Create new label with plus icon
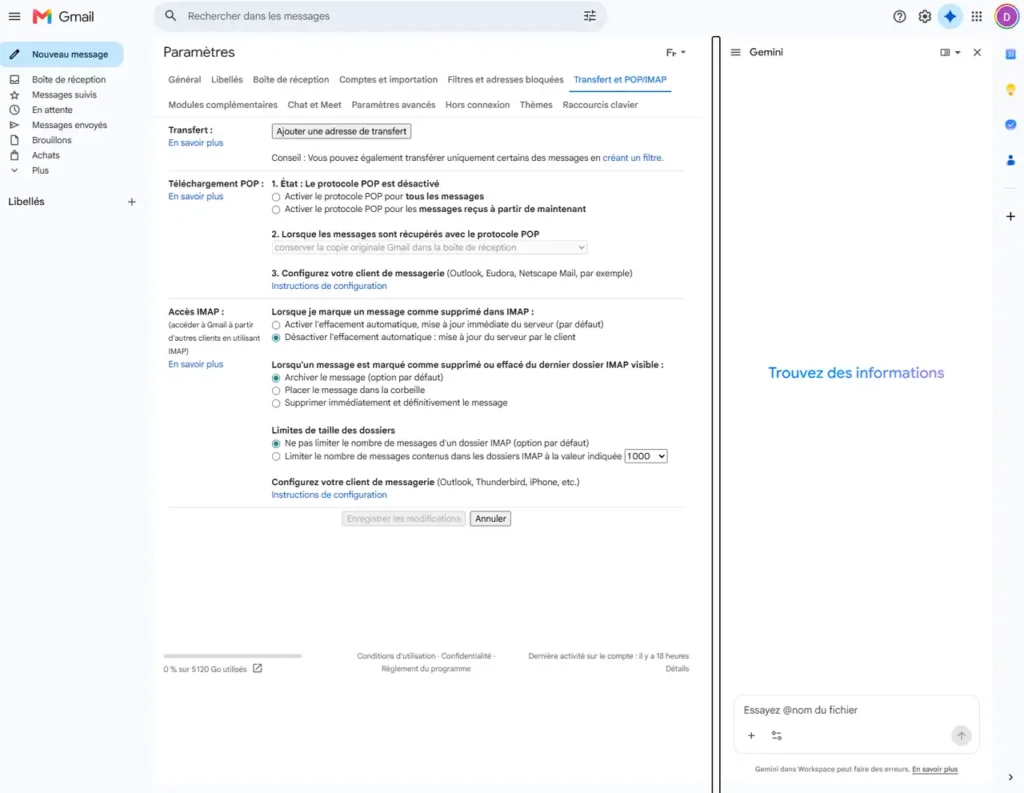This screenshot has width=1024, height=793. (131, 202)
